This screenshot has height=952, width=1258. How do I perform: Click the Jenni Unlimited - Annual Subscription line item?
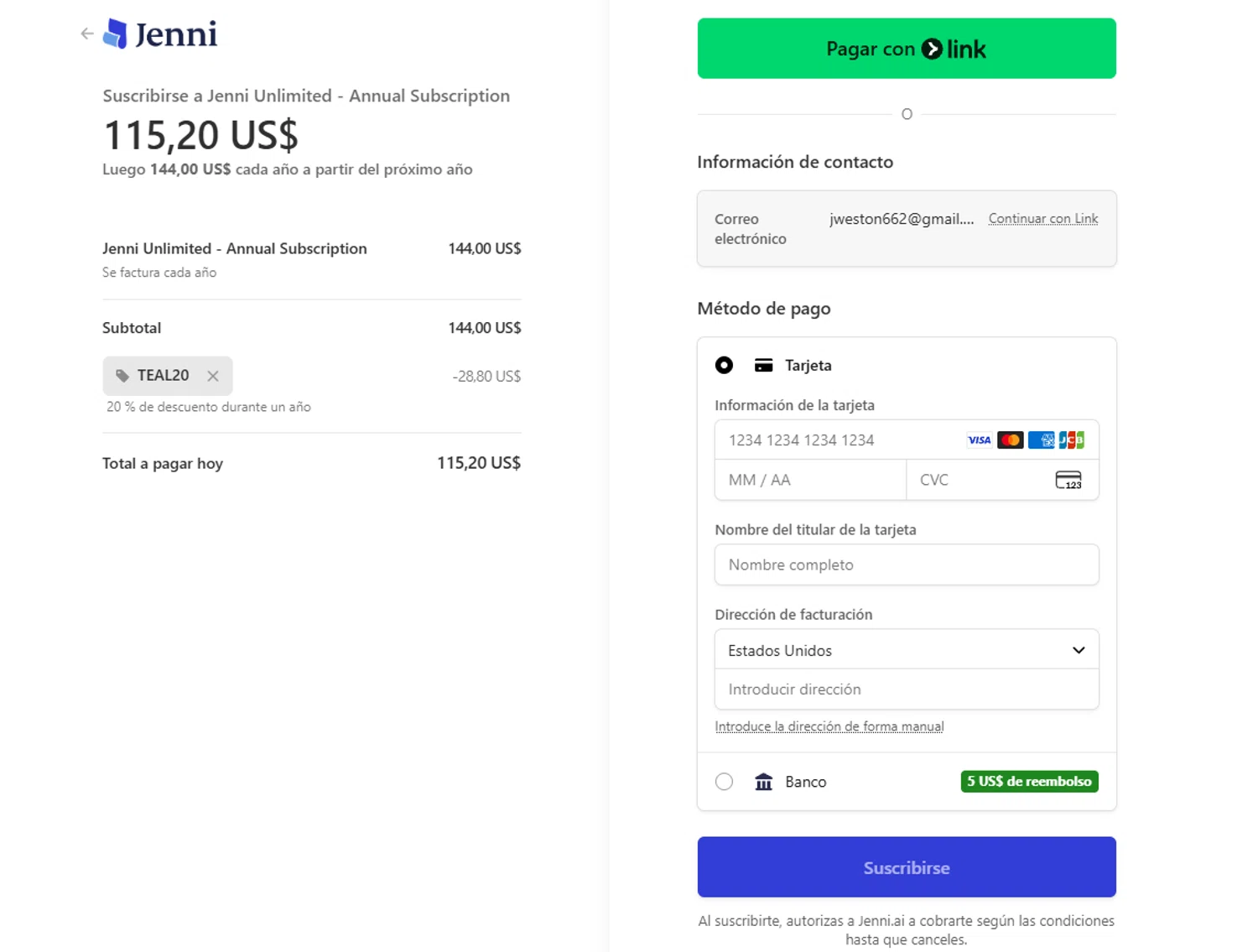tap(235, 248)
